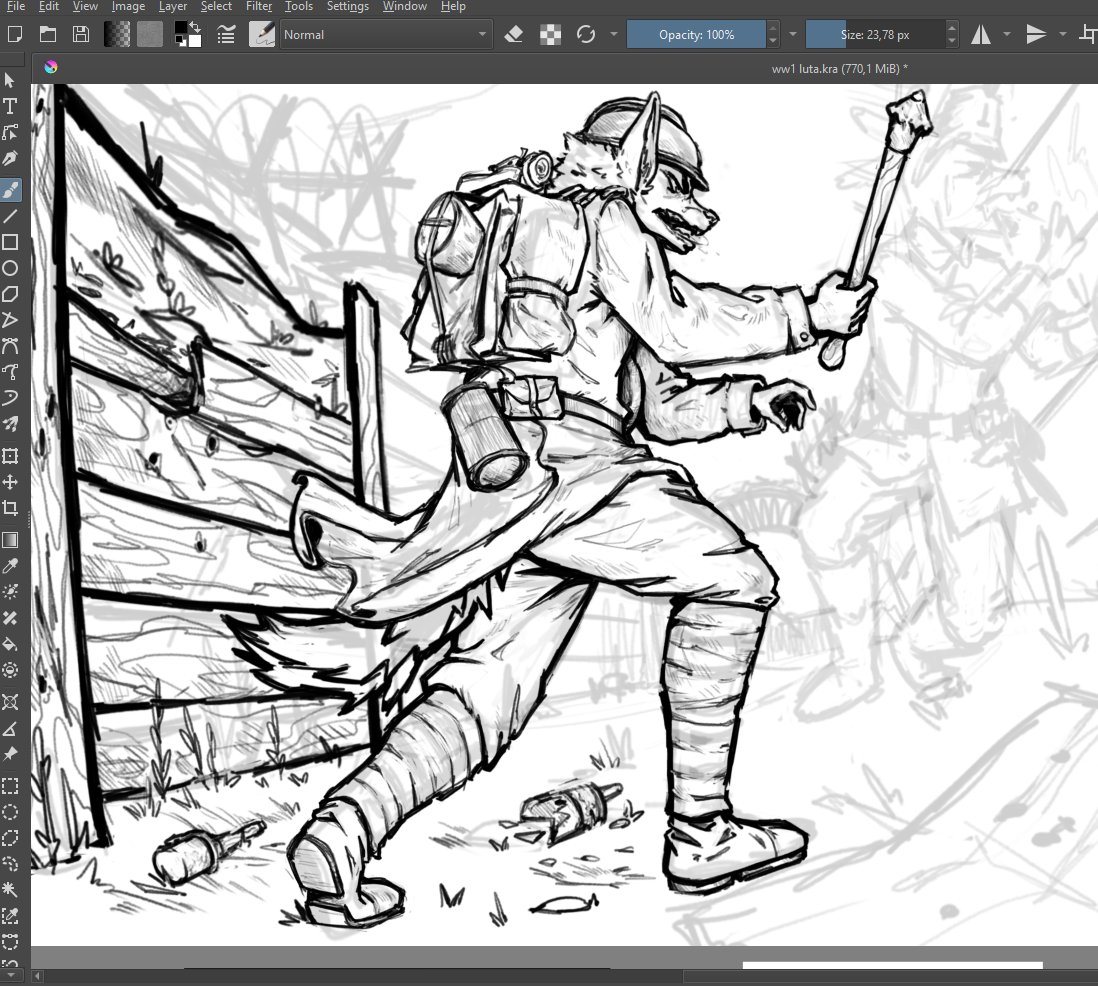Select the Polygon tool

coord(10,294)
